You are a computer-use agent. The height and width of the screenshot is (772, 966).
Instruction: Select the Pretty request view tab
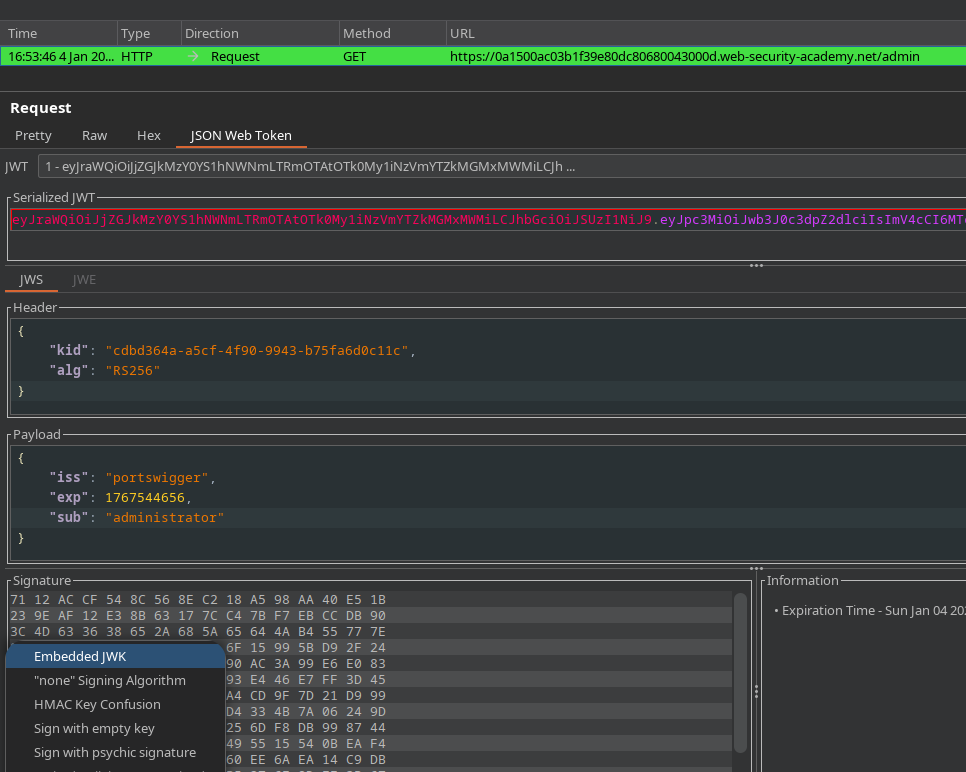click(x=33, y=135)
